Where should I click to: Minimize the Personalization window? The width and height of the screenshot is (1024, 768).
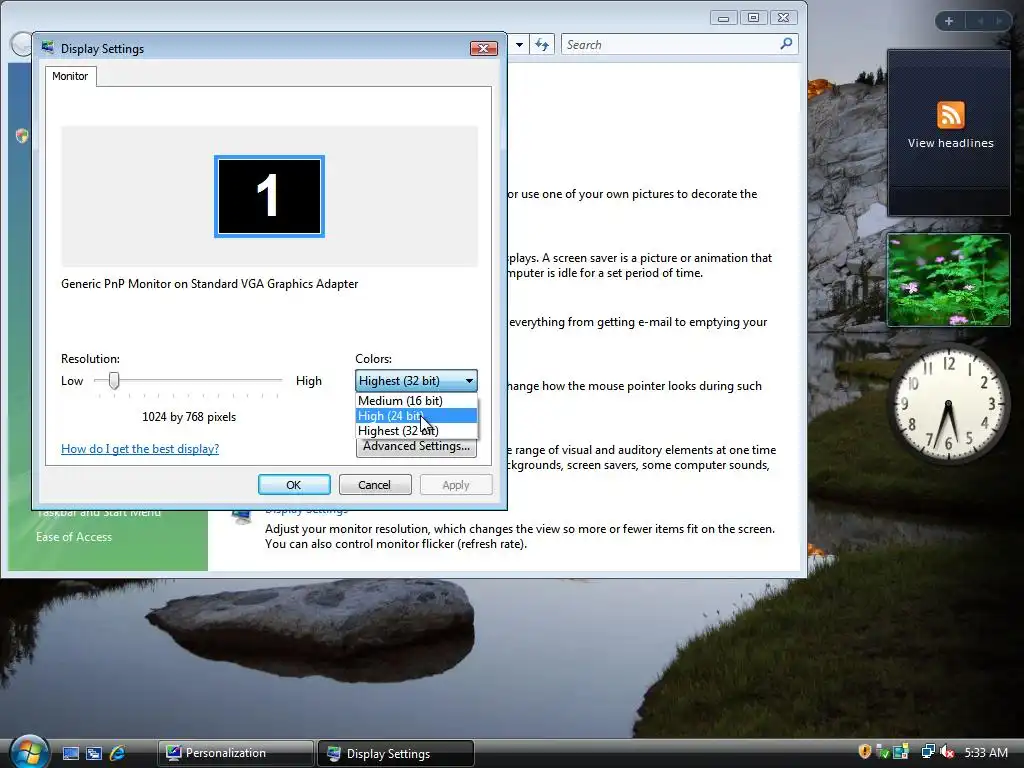(724, 18)
